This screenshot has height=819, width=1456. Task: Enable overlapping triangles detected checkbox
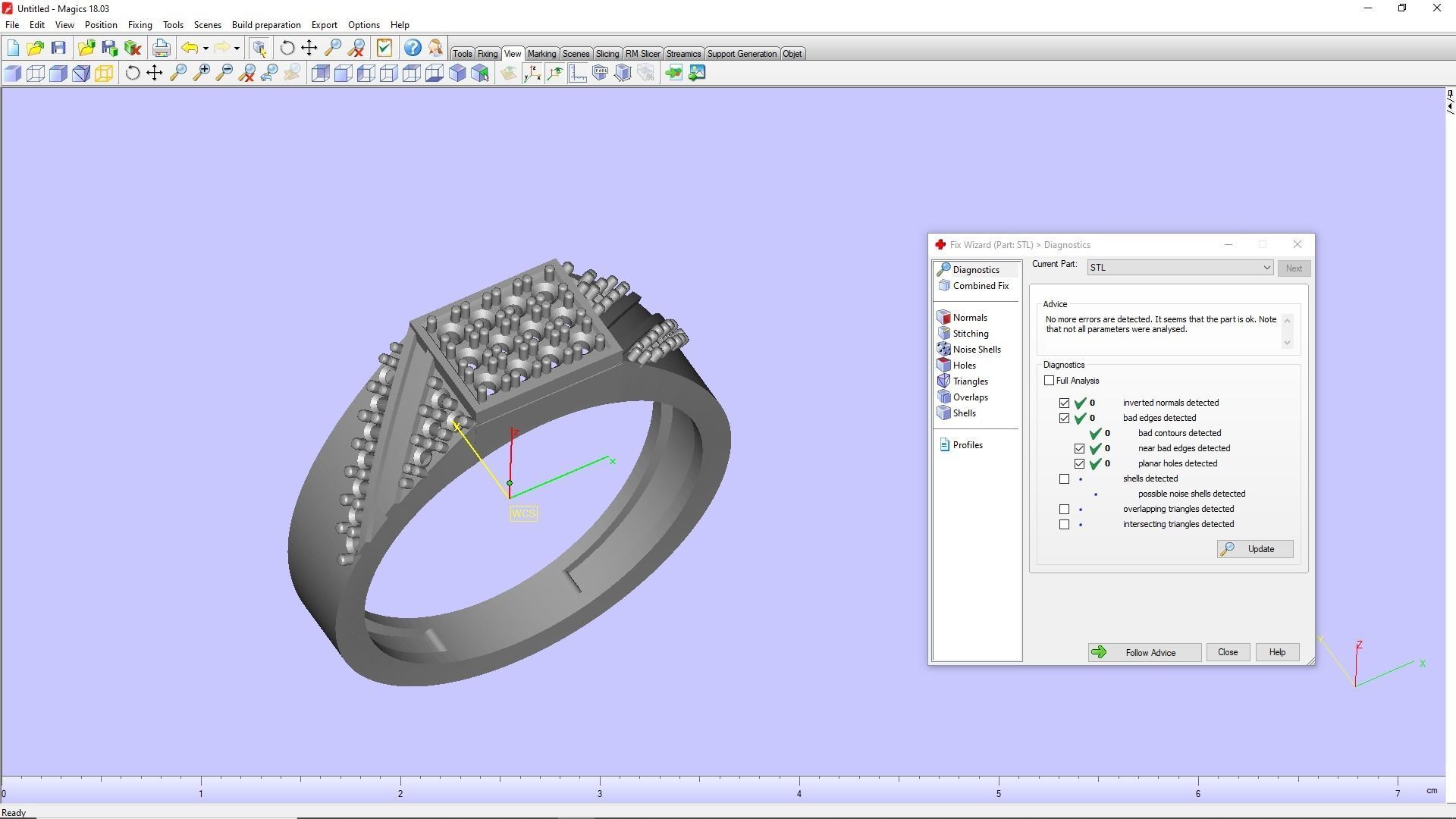pyautogui.click(x=1065, y=510)
